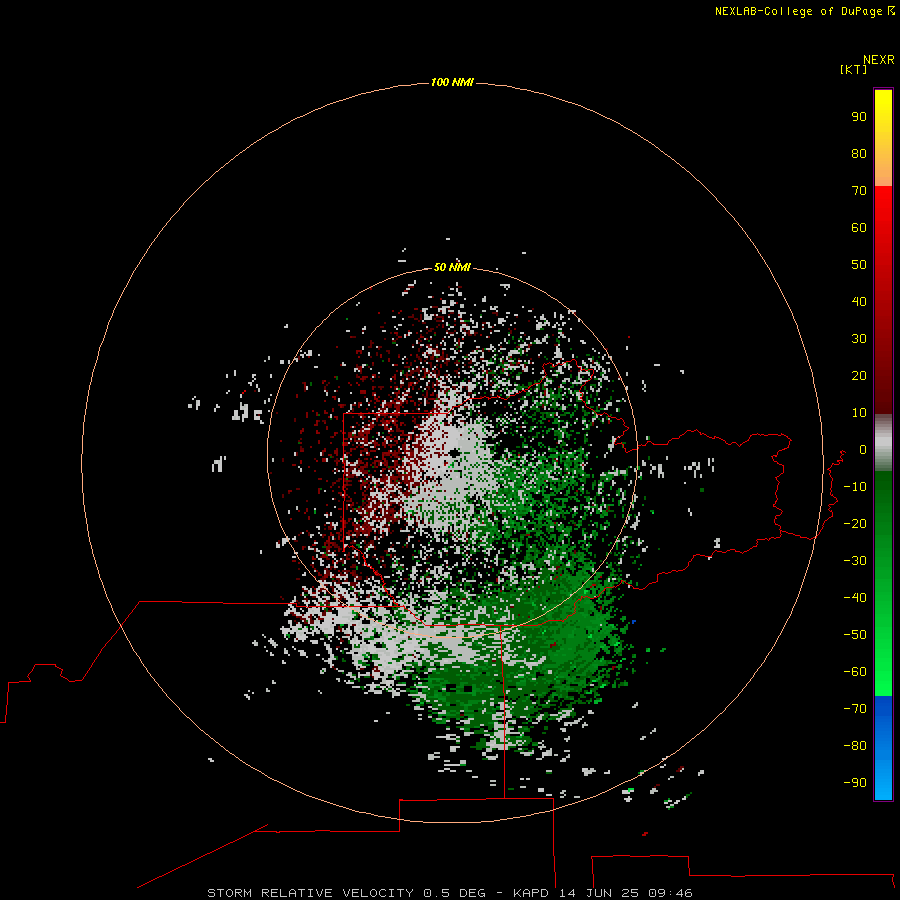
Task: Click the -10 value on velocity scale
Action: click(x=855, y=487)
